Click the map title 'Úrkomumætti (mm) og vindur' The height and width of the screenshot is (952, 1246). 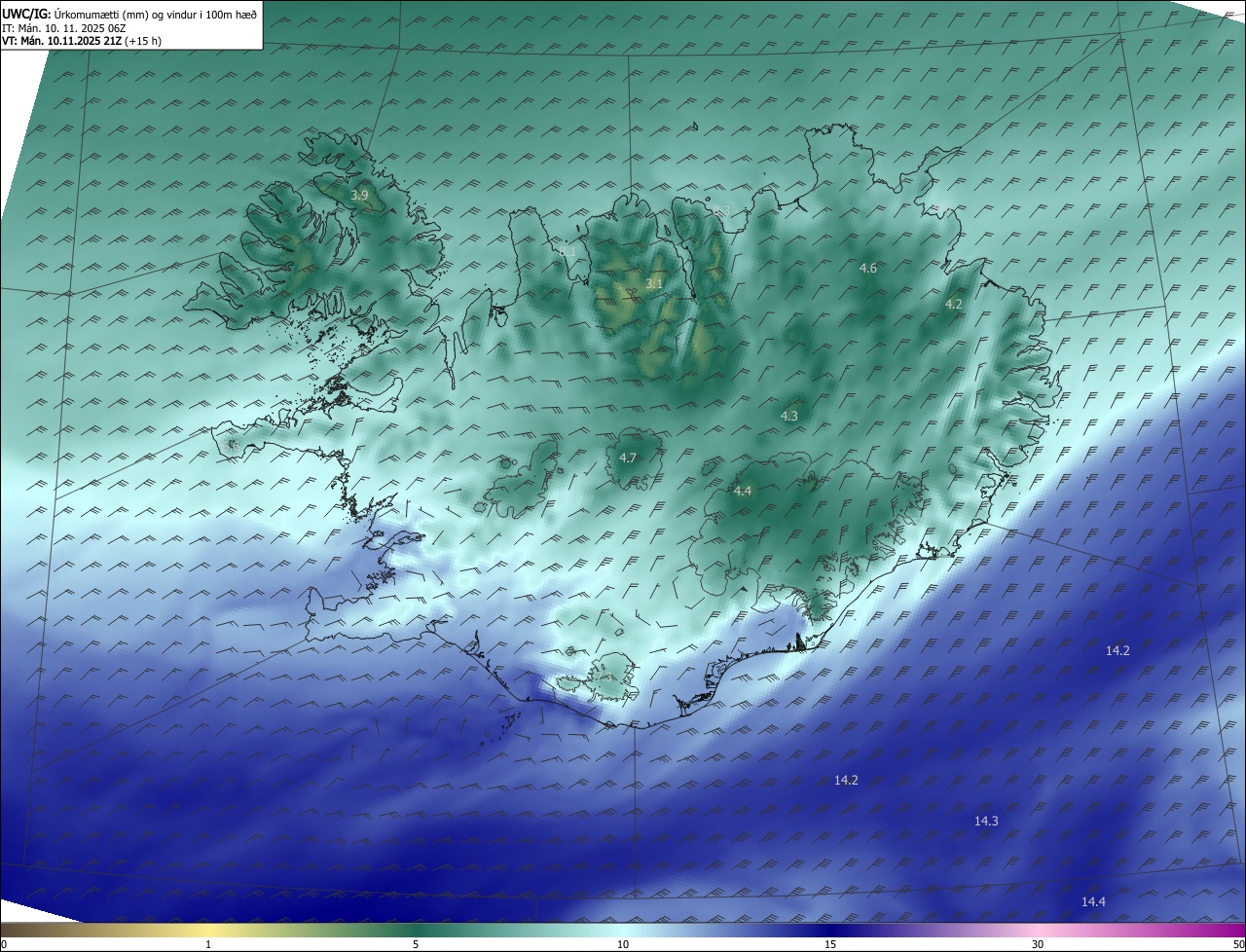[x=155, y=14]
